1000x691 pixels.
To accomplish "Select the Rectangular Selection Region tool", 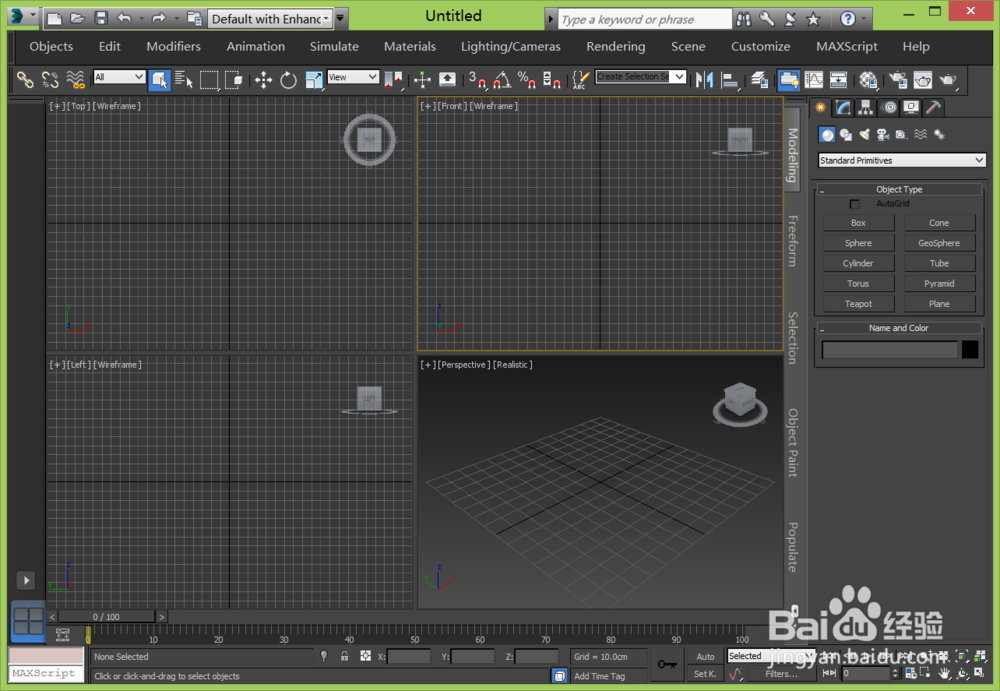I will coord(209,80).
